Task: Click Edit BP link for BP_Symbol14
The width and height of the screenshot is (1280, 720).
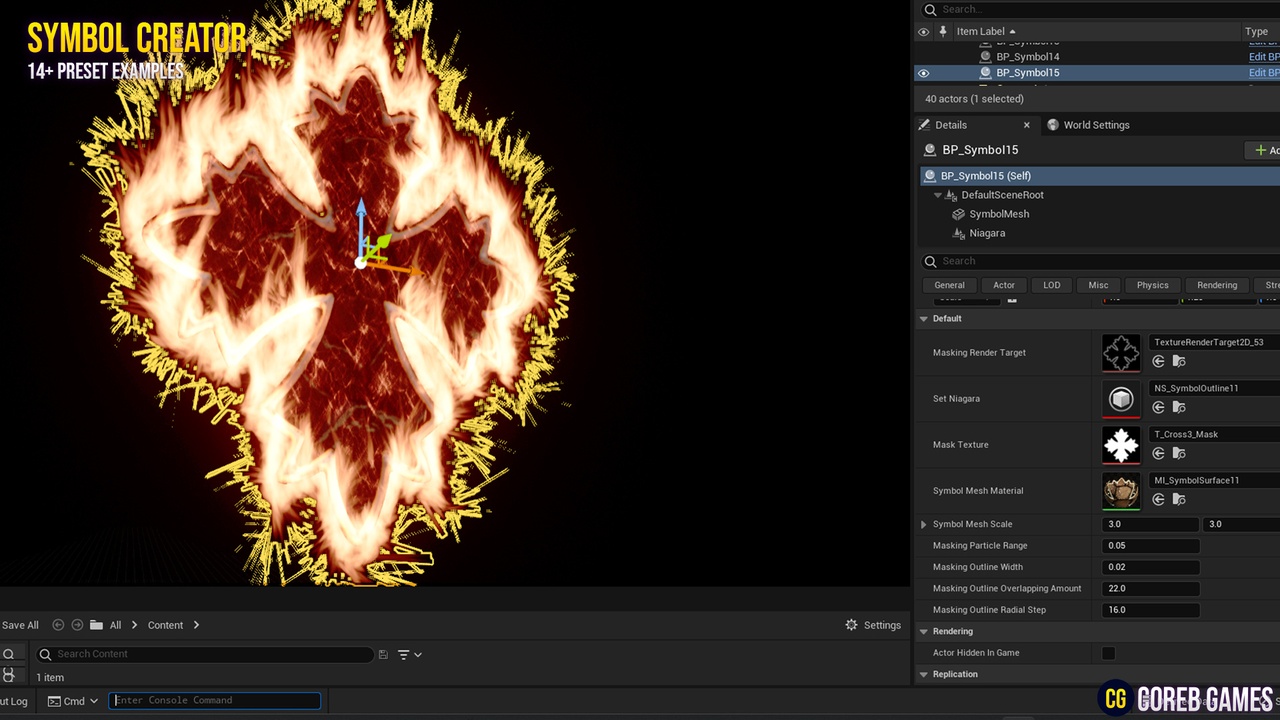Action: tap(1264, 57)
